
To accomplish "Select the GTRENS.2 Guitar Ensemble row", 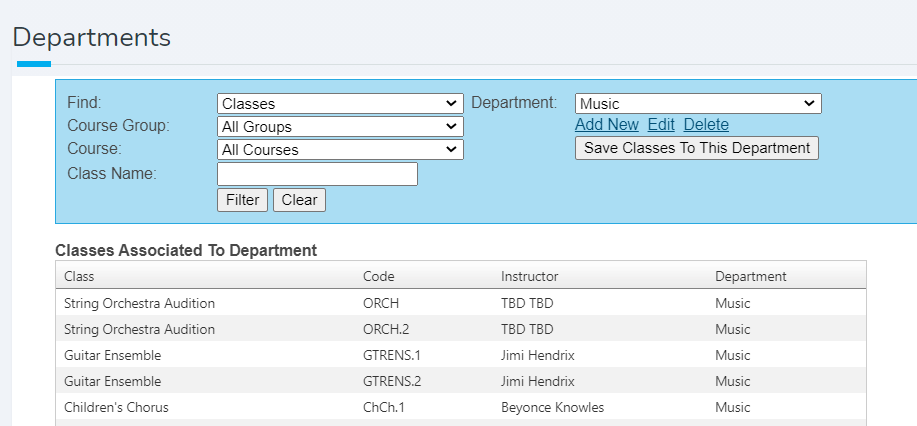I will point(461,381).
